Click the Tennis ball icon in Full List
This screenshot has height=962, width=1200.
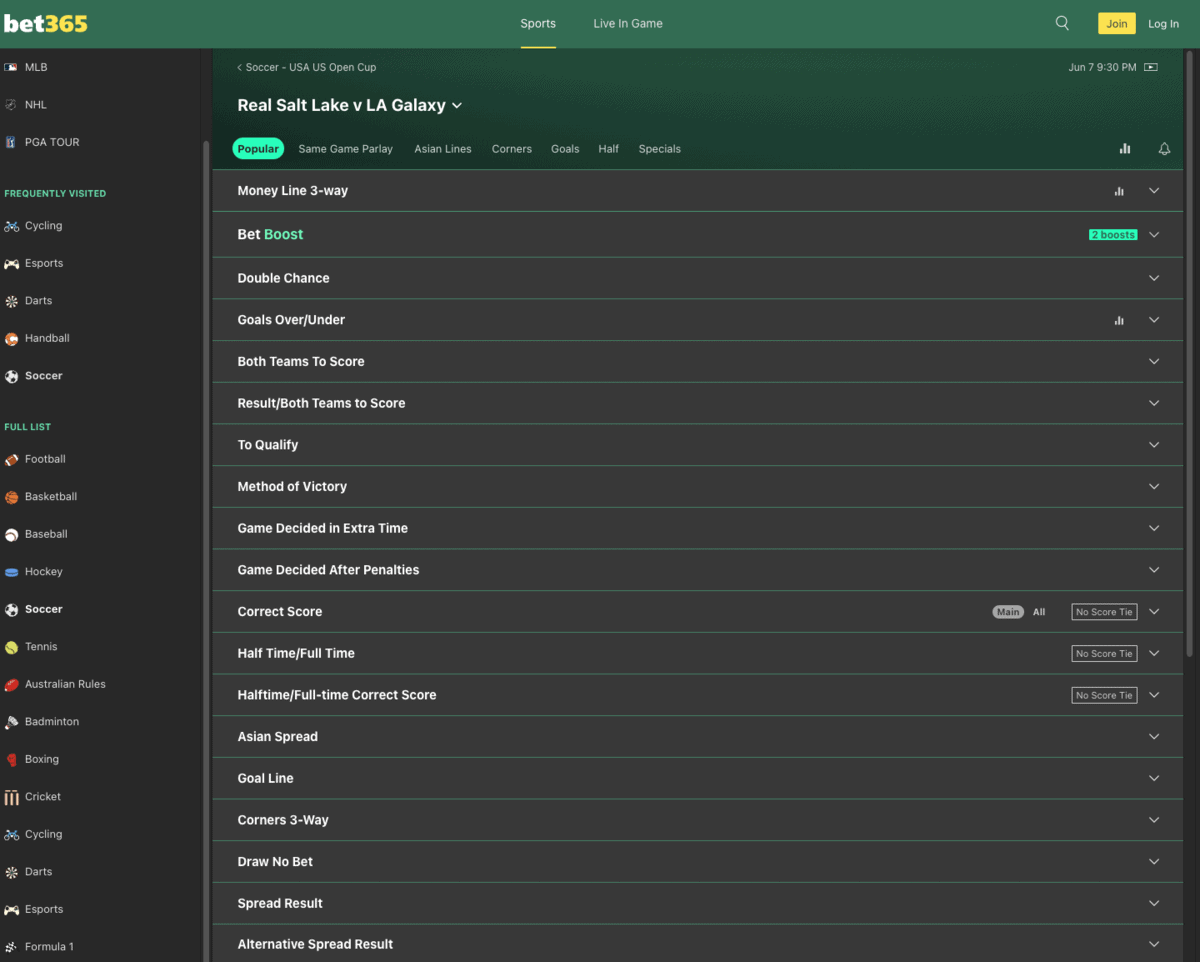click(x=11, y=647)
